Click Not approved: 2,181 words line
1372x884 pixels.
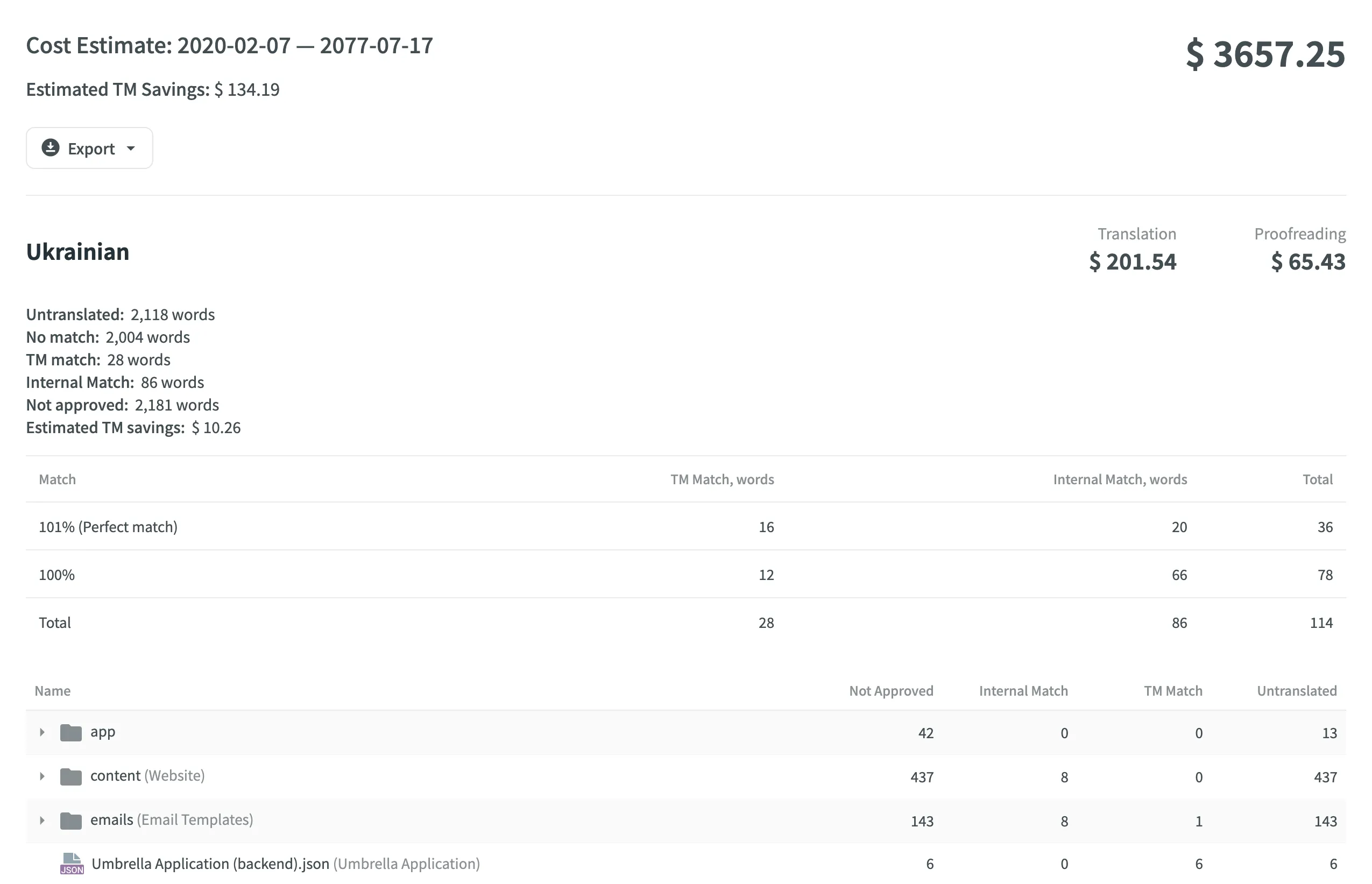pos(122,405)
